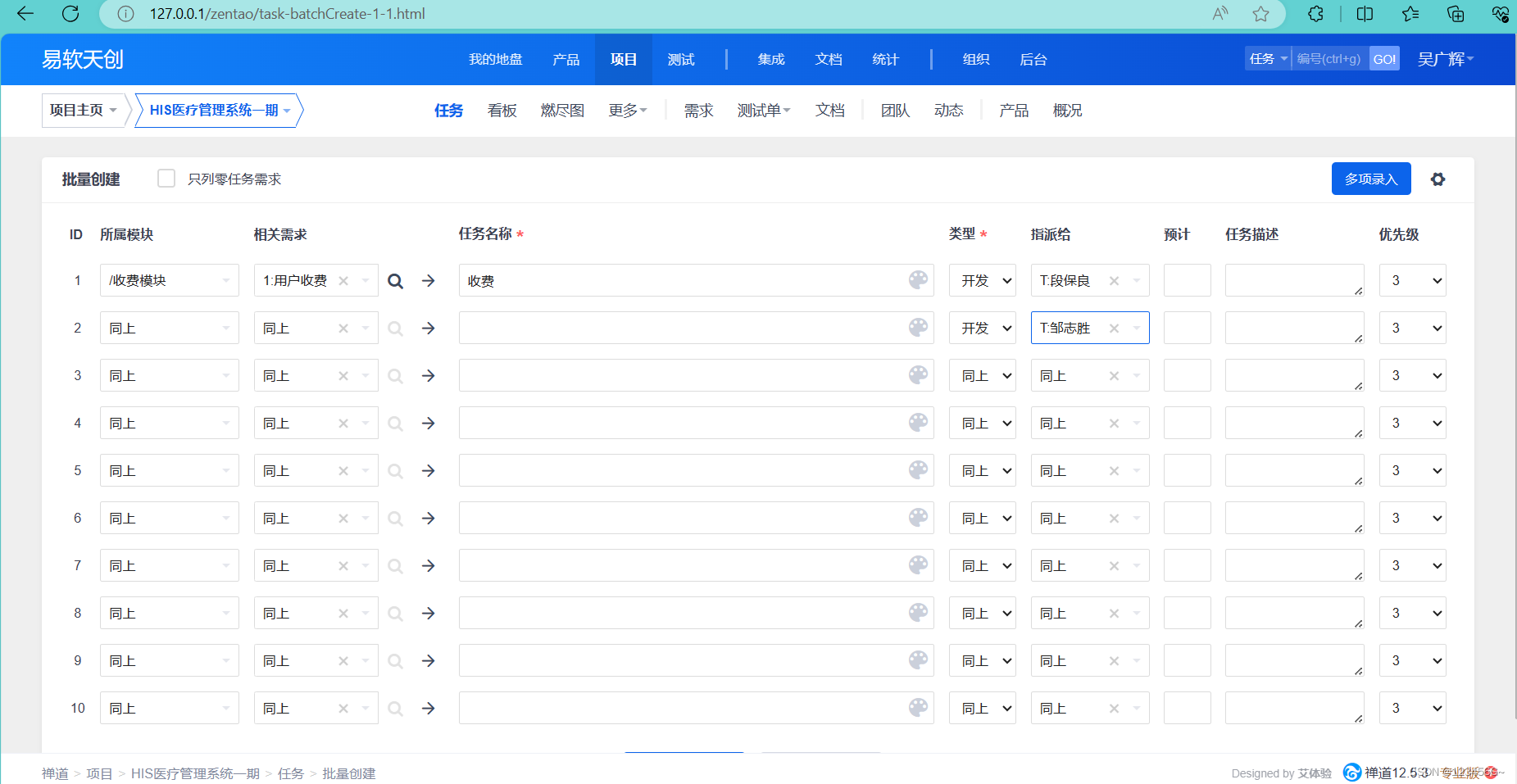1517x784 pixels.
Task: Click search magnifier in row 7
Action: (x=395, y=566)
